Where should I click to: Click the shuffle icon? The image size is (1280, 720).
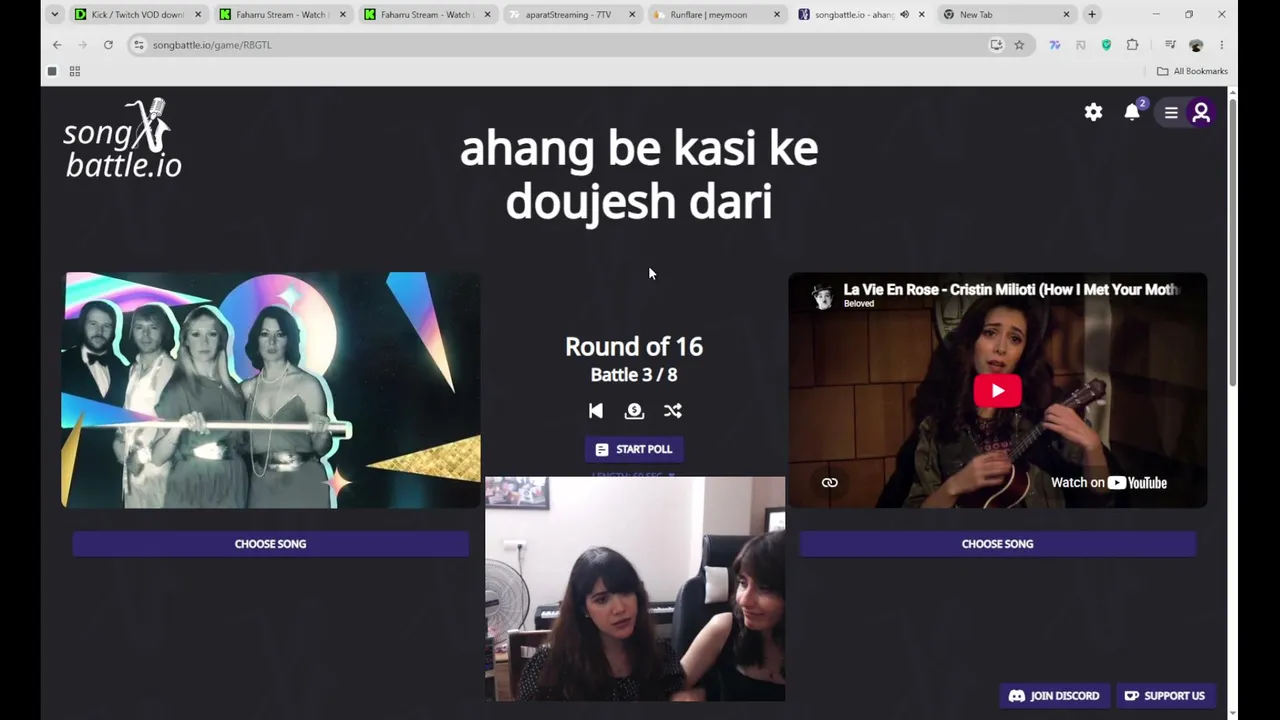coord(673,411)
